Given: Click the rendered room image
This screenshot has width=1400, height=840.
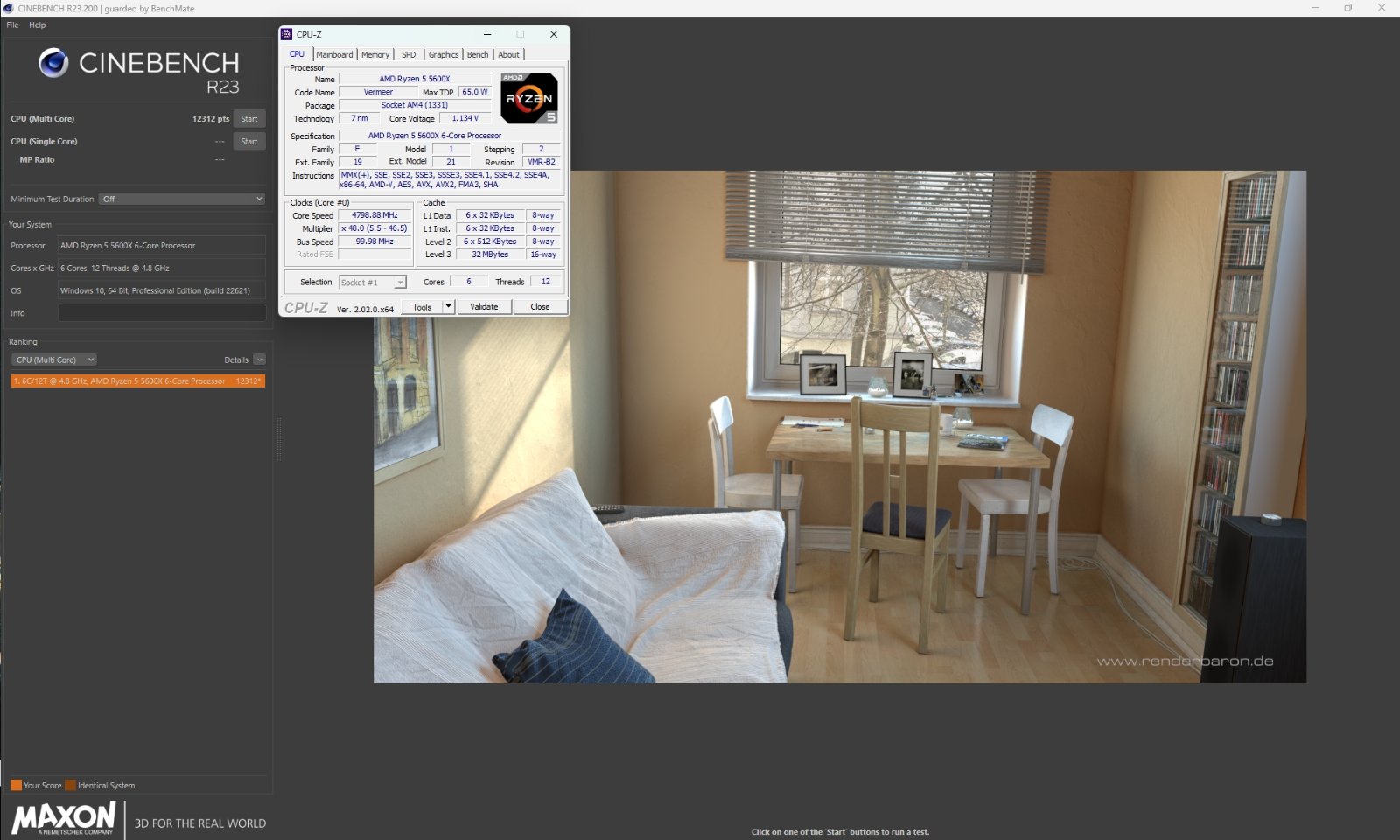Looking at the screenshot, I should pos(840,427).
